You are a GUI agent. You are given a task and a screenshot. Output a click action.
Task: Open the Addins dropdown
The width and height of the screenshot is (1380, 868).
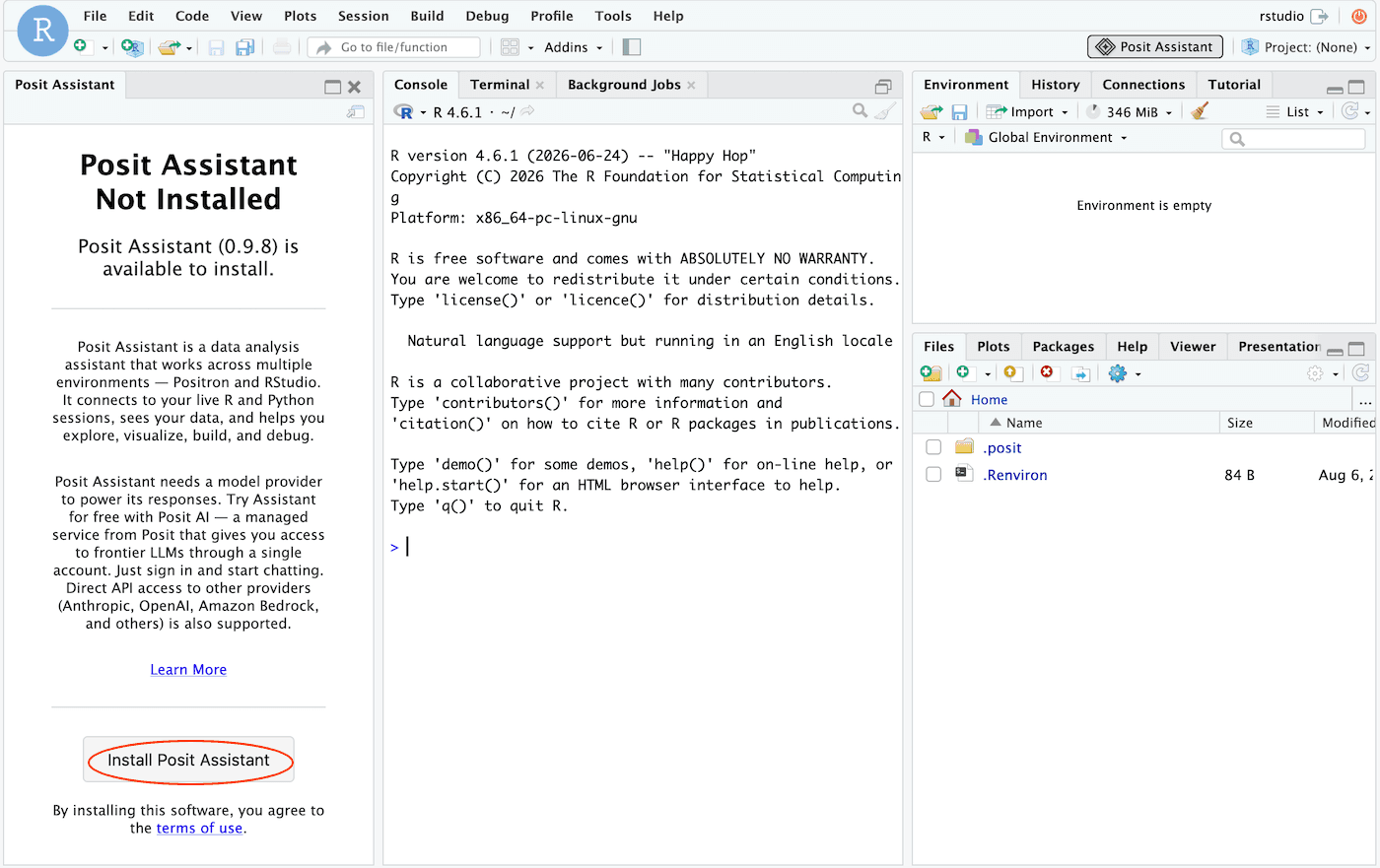573,47
